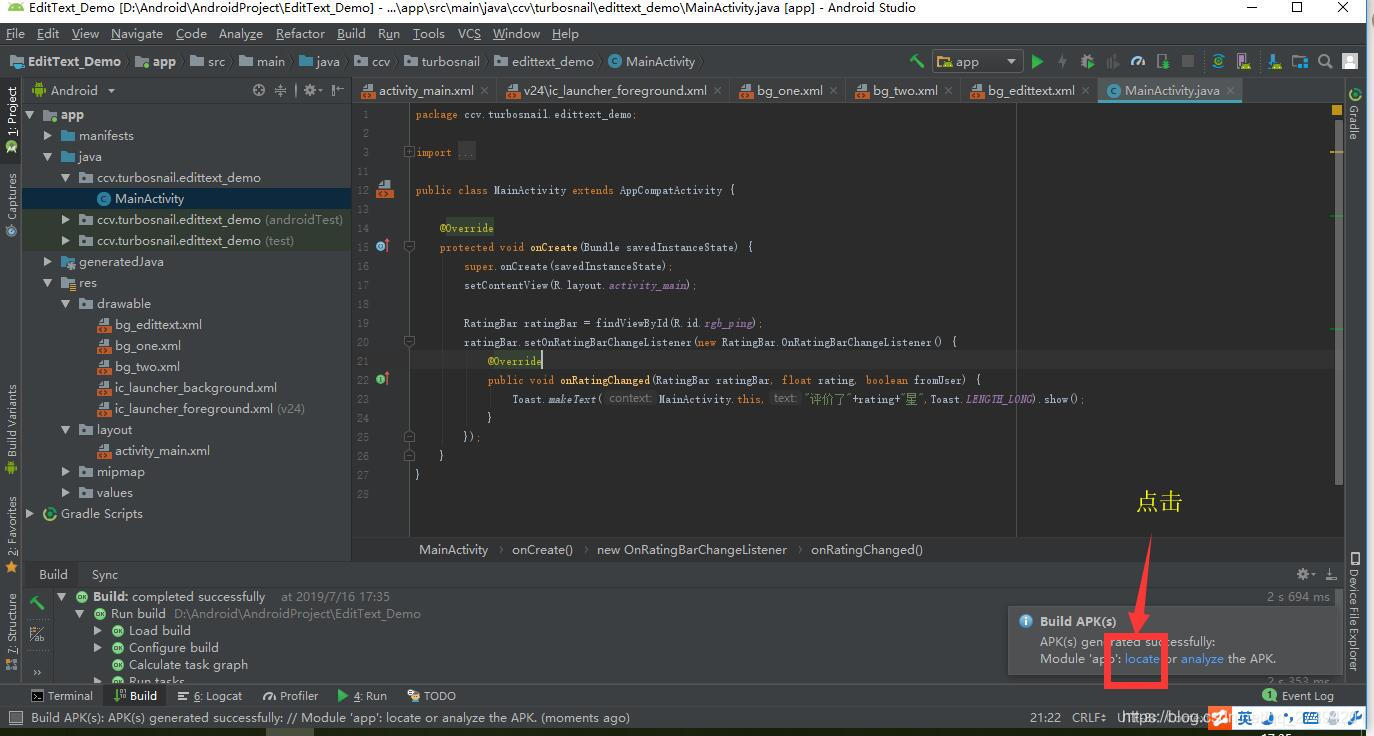Viewport: 1374px width, 736px height.
Task: Open the Event Log
Action: (1298, 696)
